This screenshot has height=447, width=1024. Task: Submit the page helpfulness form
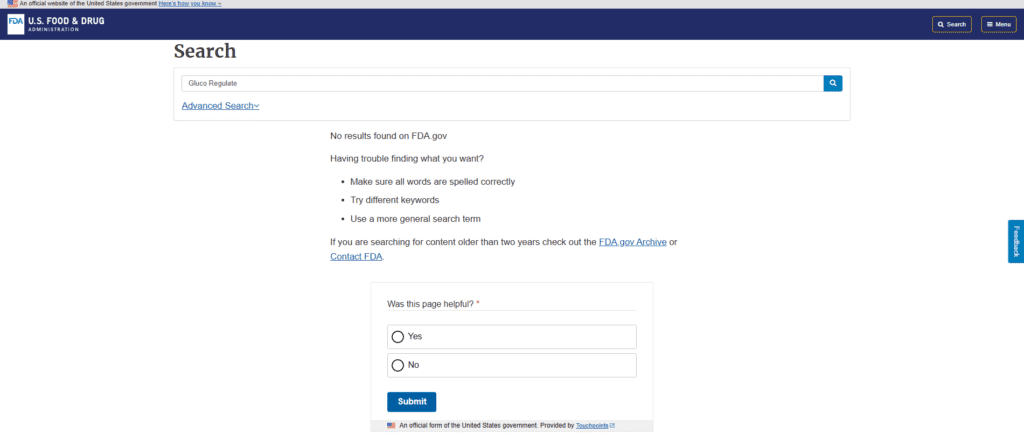click(x=411, y=402)
